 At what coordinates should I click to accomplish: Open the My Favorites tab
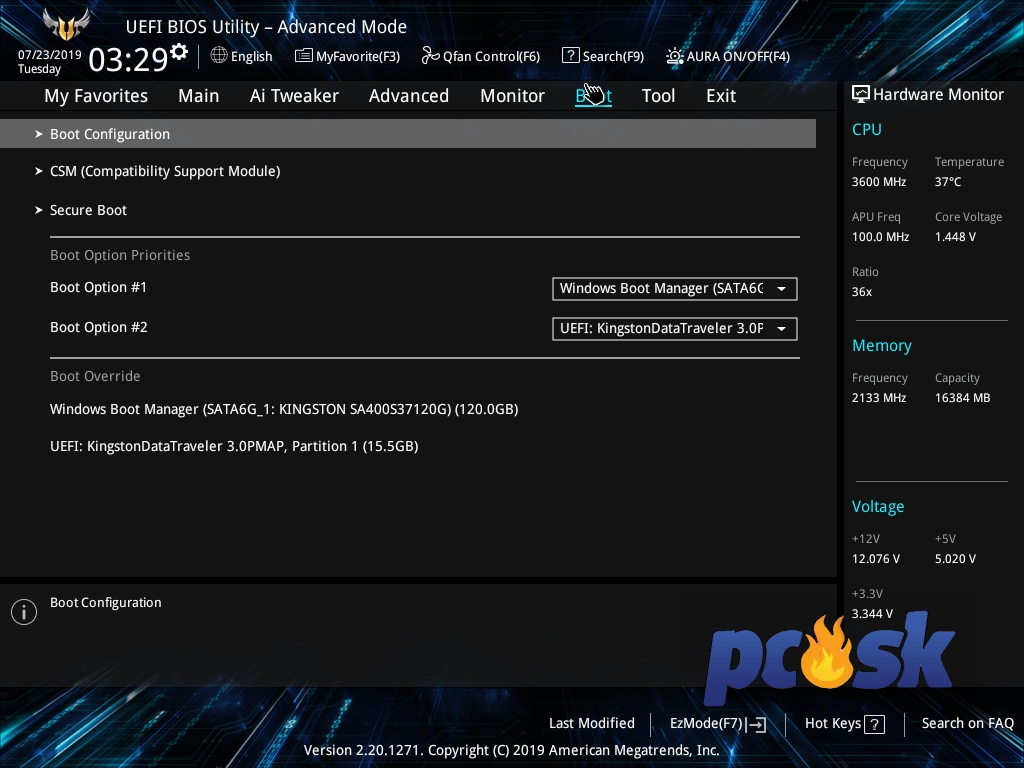pos(96,96)
